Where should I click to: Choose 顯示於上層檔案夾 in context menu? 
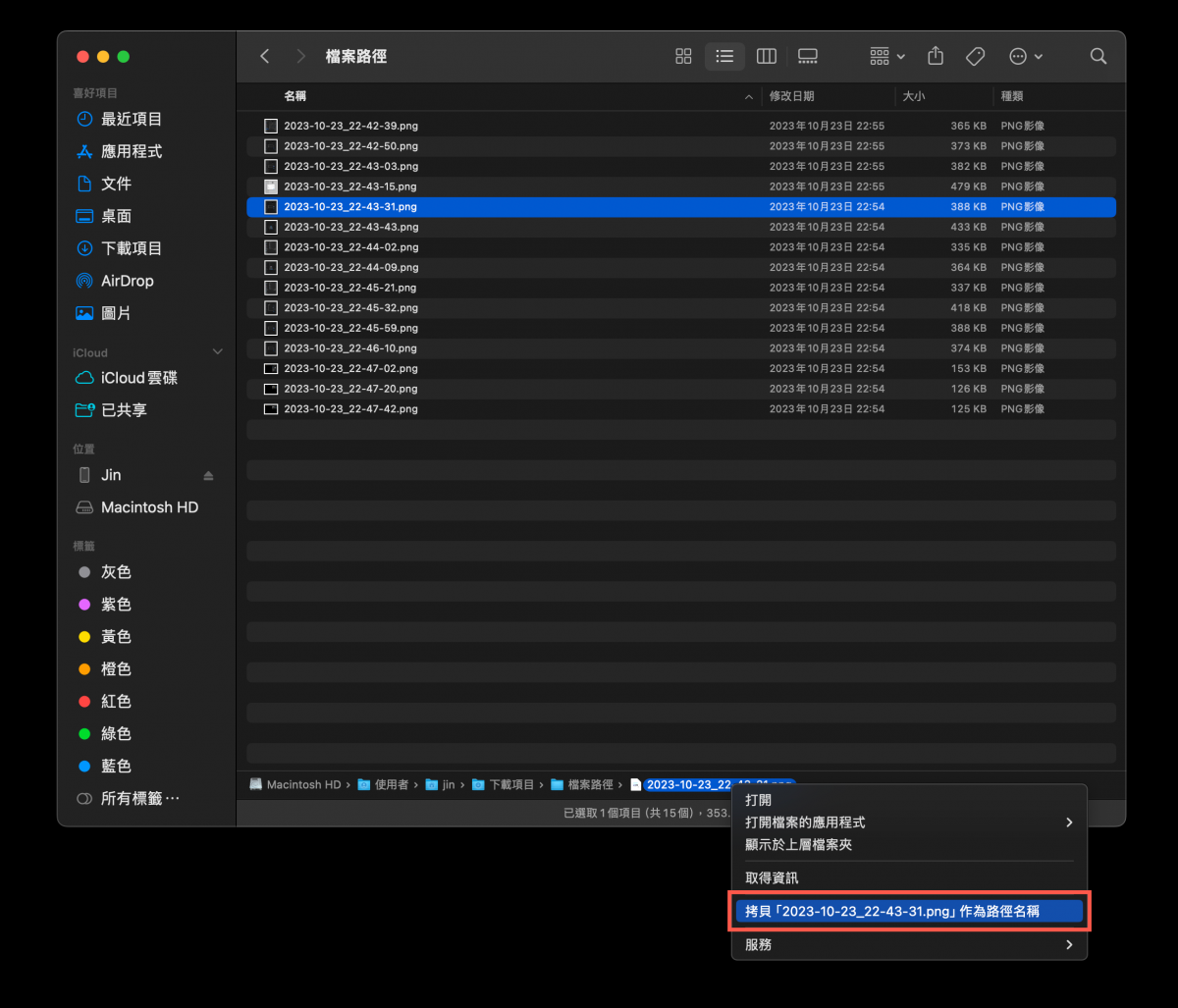908,844
